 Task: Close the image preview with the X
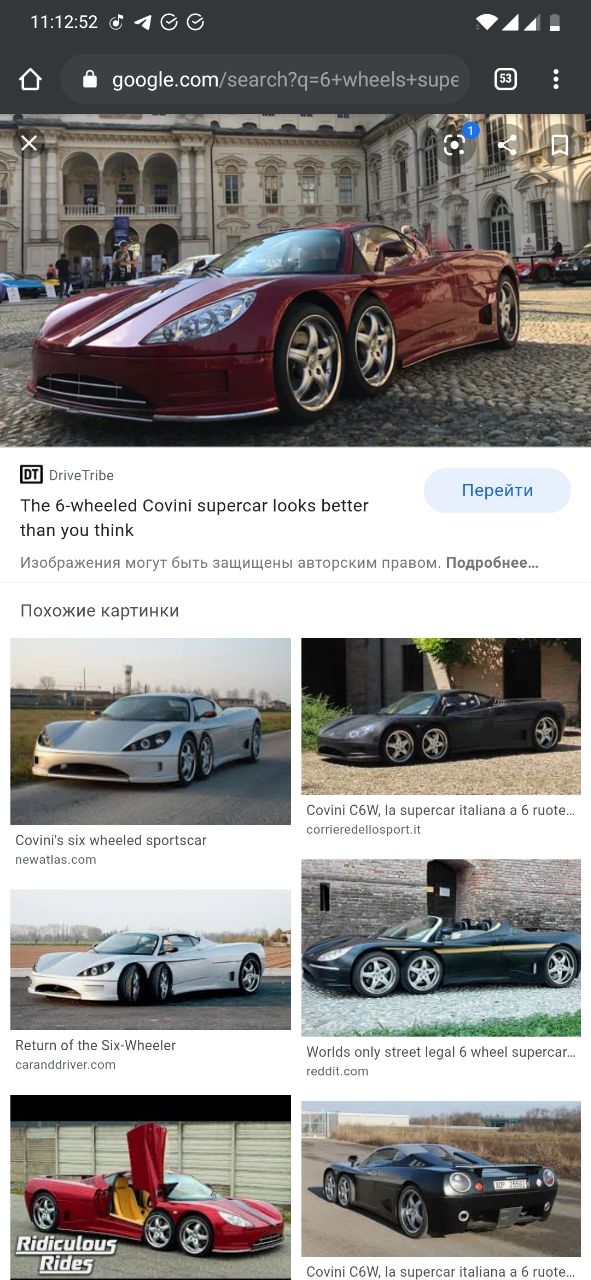(x=29, y=144)
